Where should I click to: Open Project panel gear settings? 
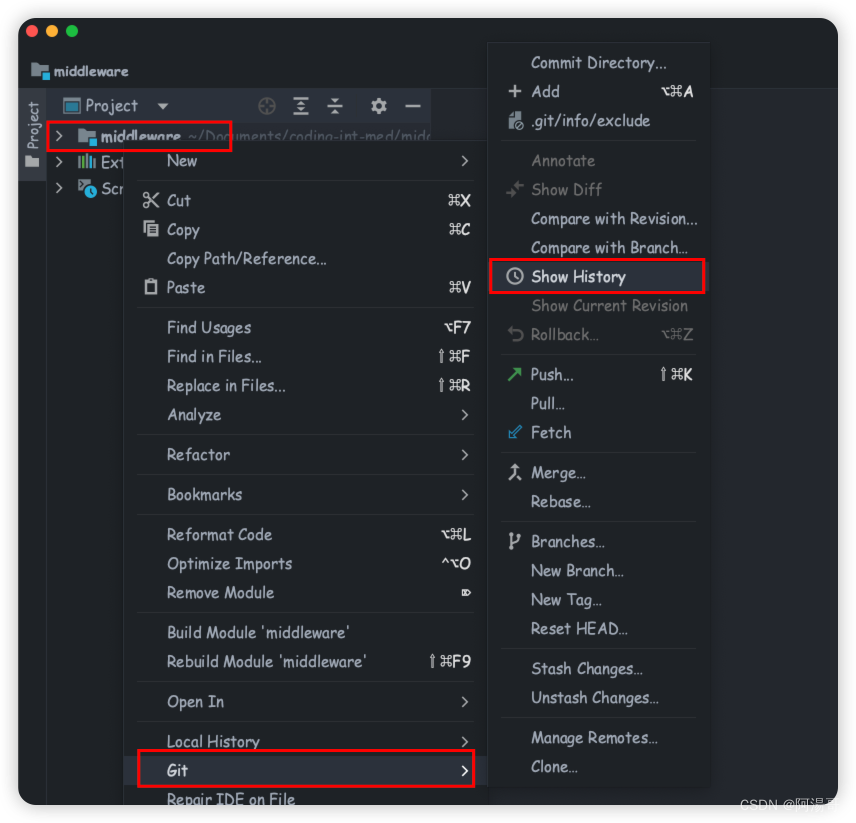[378, 106]
